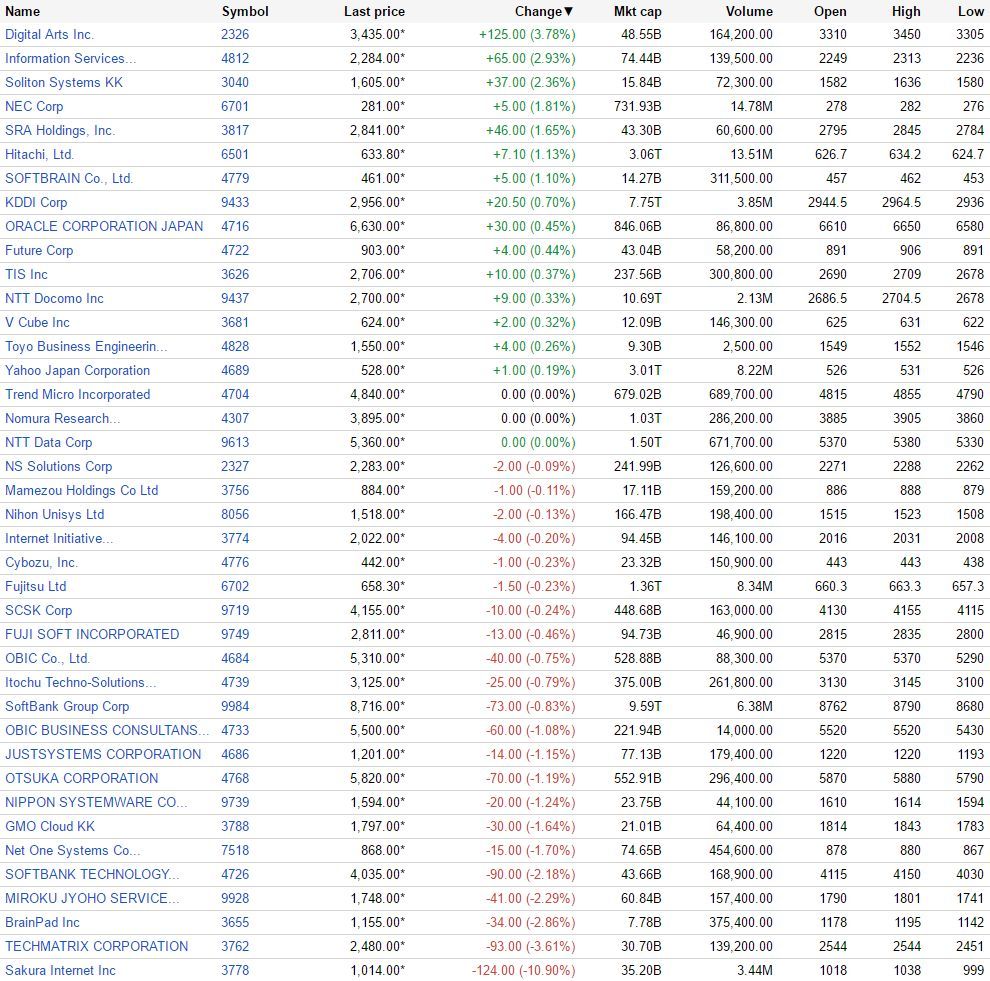Screen dimensions: 990x981
Task: Click symbol 9433 for KDDI Corp
Action: [x=235, y=202]
